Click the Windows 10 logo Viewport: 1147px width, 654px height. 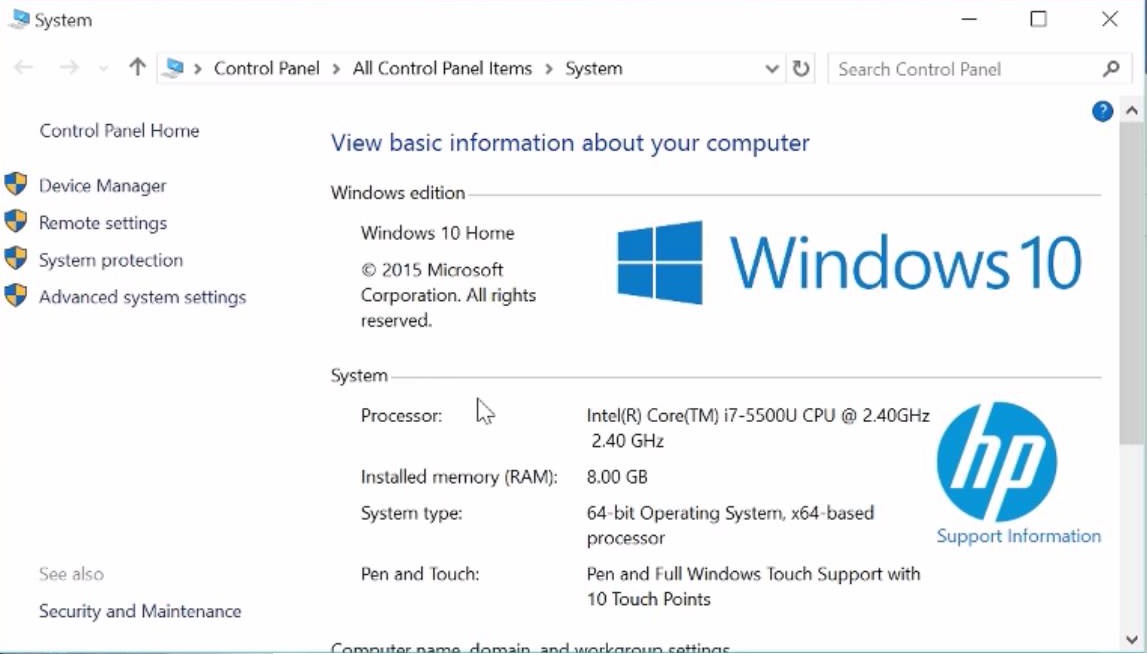coord(849,263)
